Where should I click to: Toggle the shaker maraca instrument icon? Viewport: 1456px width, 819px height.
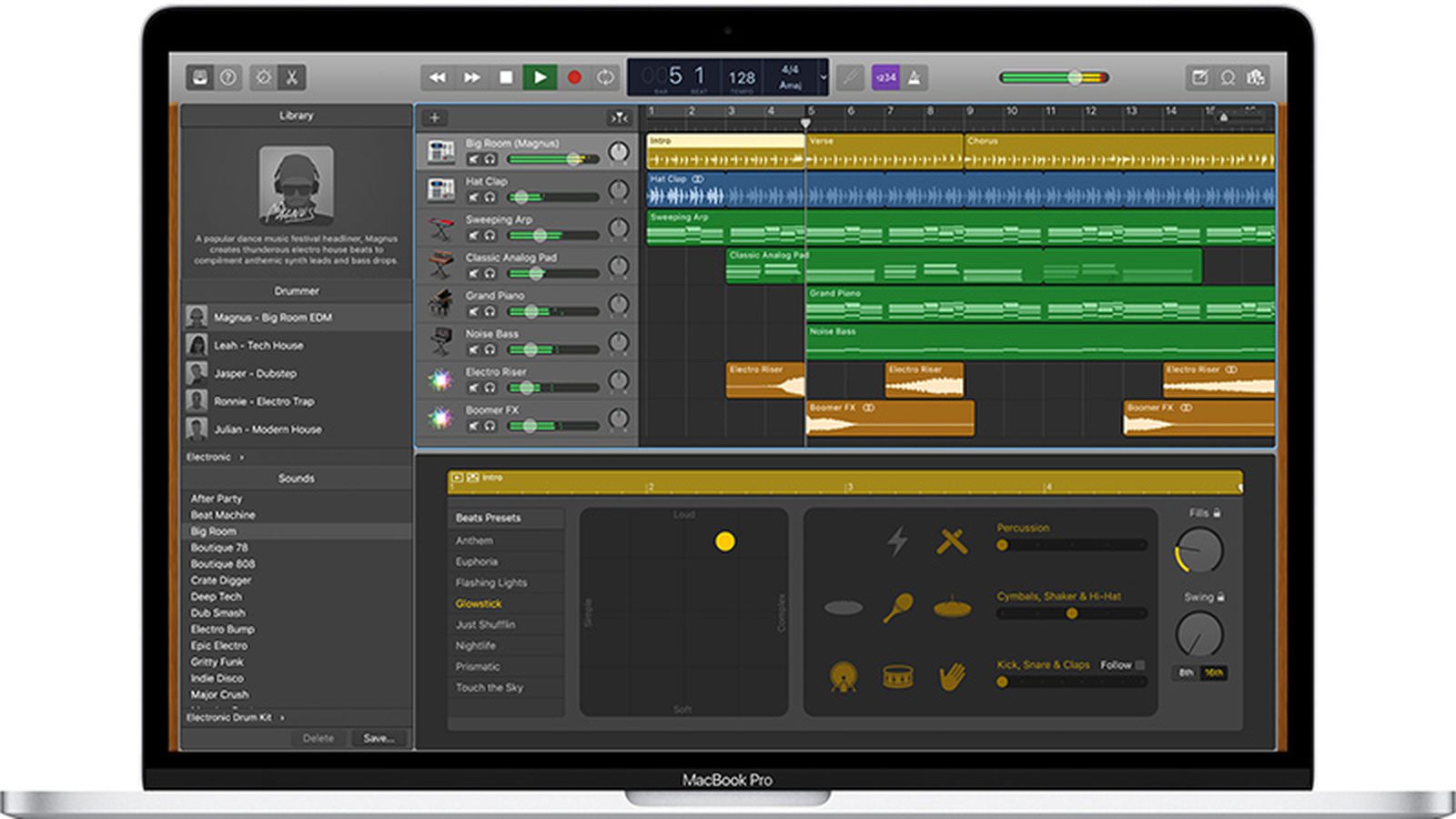tap(897, 607)
